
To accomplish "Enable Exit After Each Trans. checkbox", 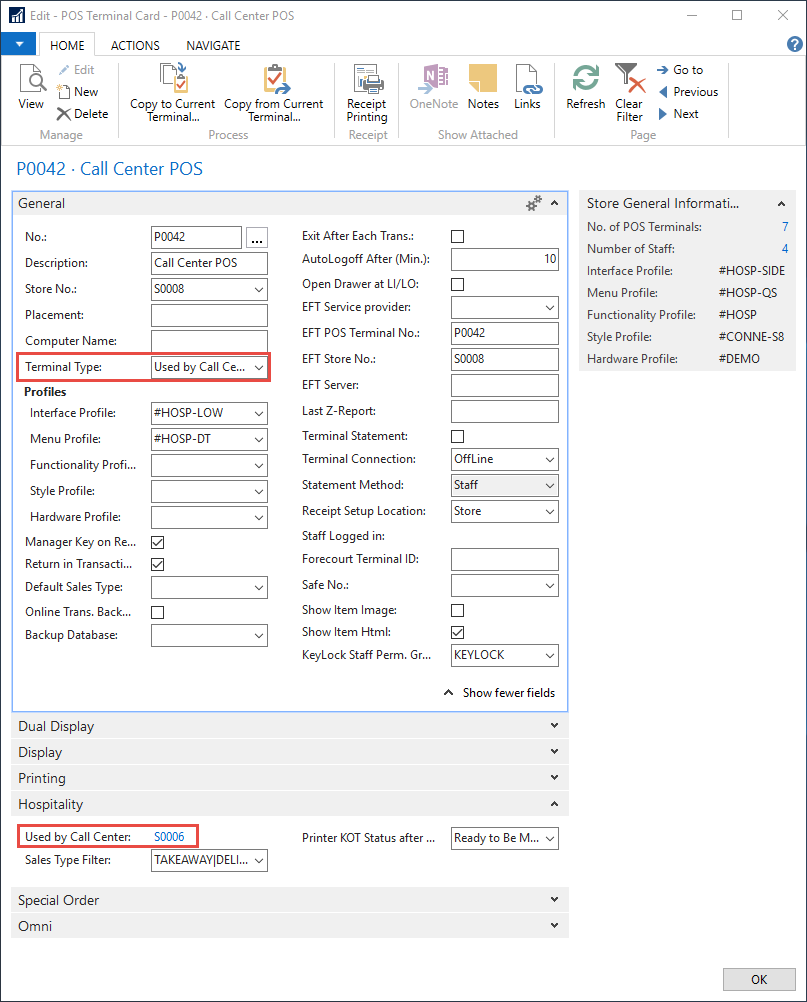I will tap(458, 237).
